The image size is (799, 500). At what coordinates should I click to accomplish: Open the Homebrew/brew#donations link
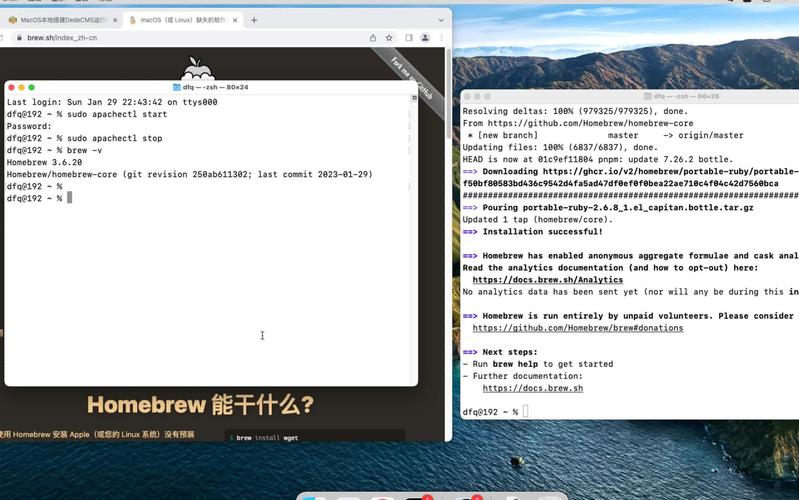coord(578,328)
